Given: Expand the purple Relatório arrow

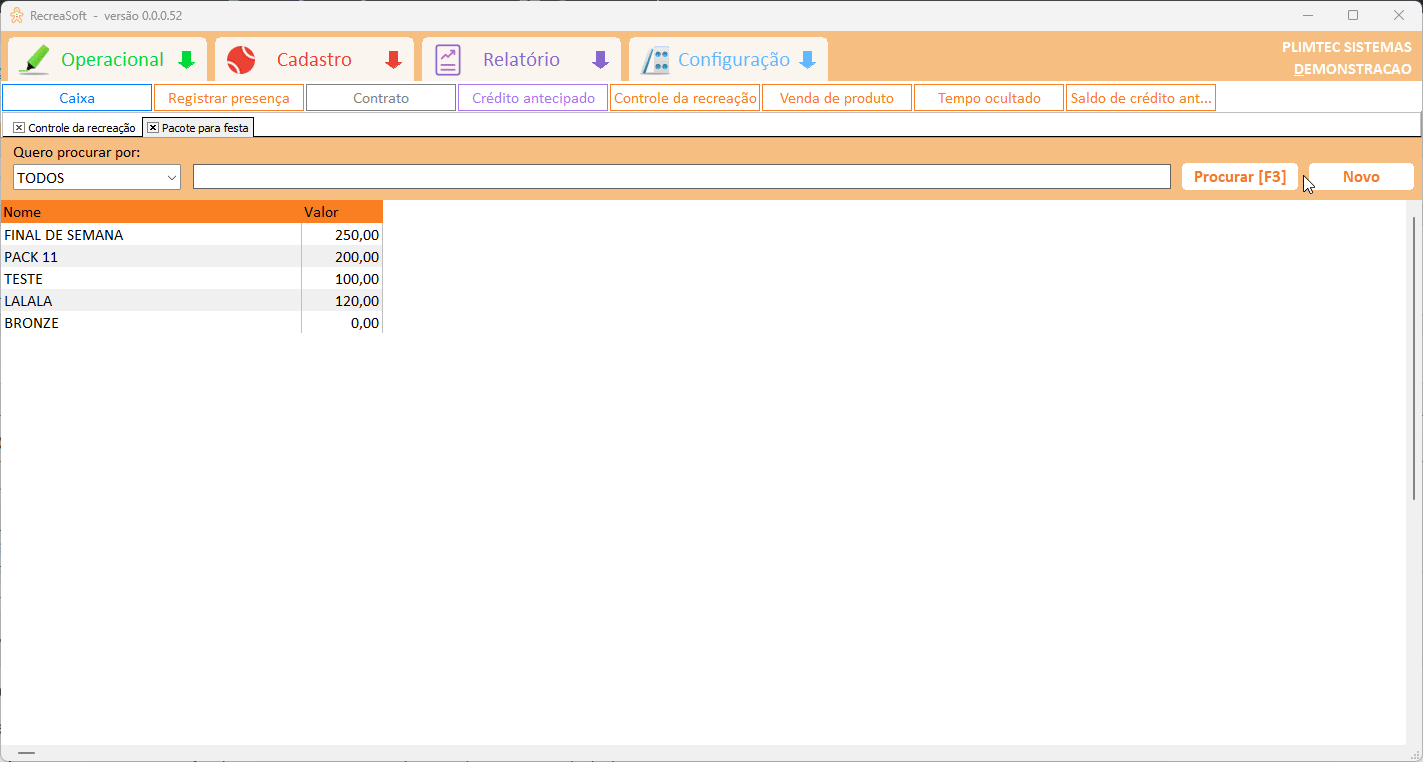Looking at the screenshot, I should coord(600,60).
